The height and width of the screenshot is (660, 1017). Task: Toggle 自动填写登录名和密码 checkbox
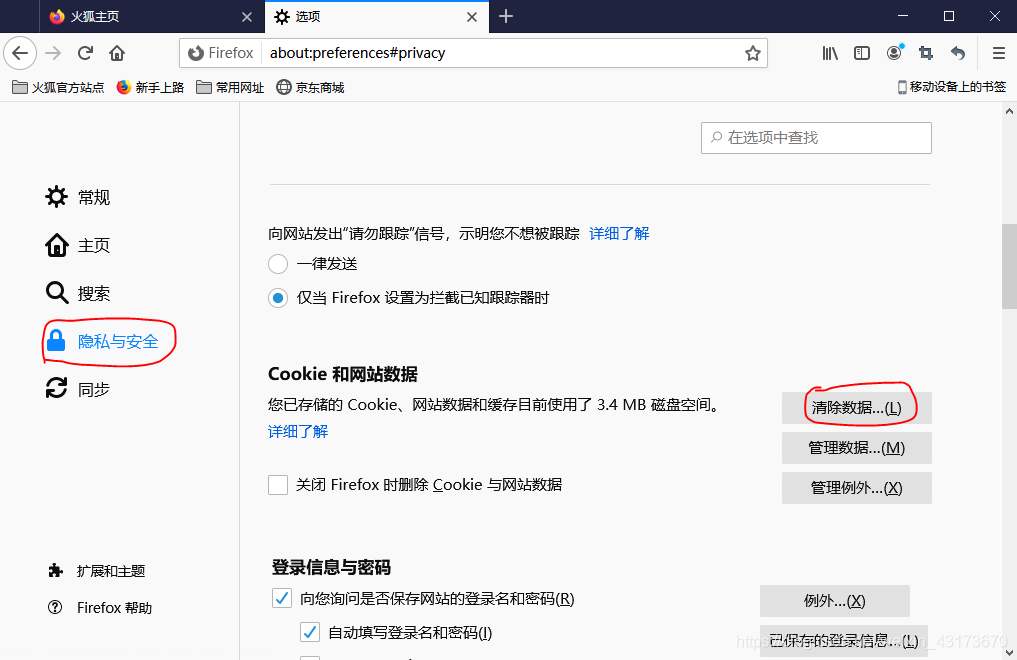[310, 632]
